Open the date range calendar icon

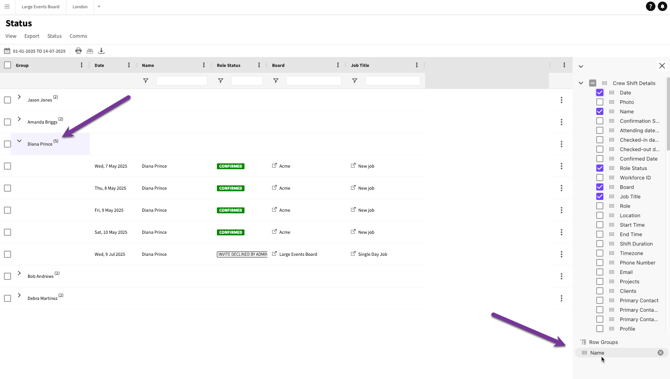[7, 51]
